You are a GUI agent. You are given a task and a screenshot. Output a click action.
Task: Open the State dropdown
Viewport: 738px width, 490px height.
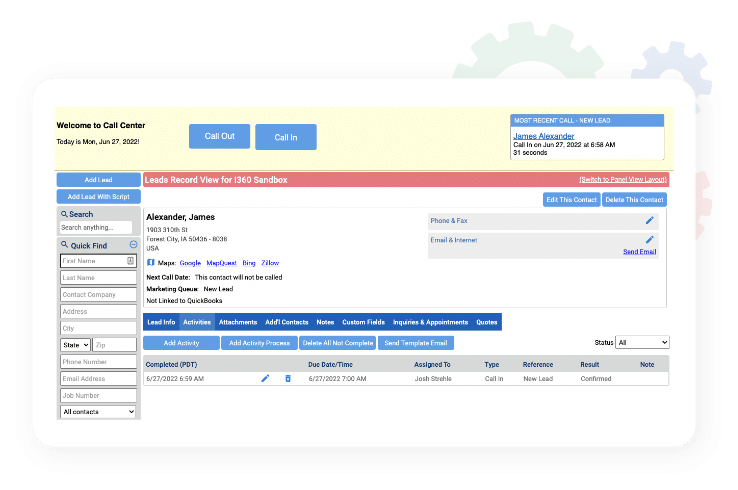75,345
